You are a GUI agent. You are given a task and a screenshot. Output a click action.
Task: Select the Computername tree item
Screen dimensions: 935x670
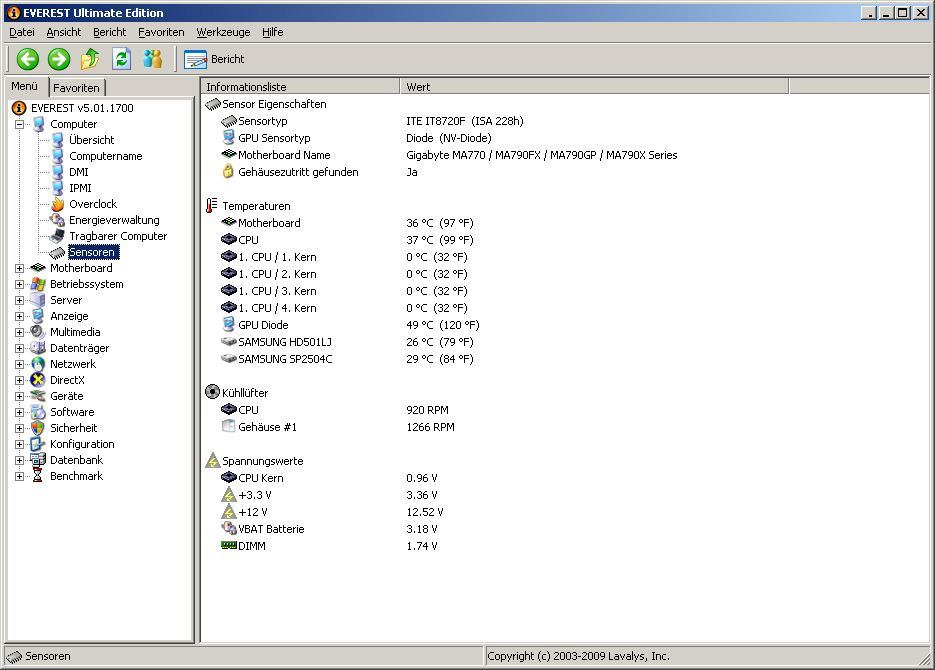point(106,156)
